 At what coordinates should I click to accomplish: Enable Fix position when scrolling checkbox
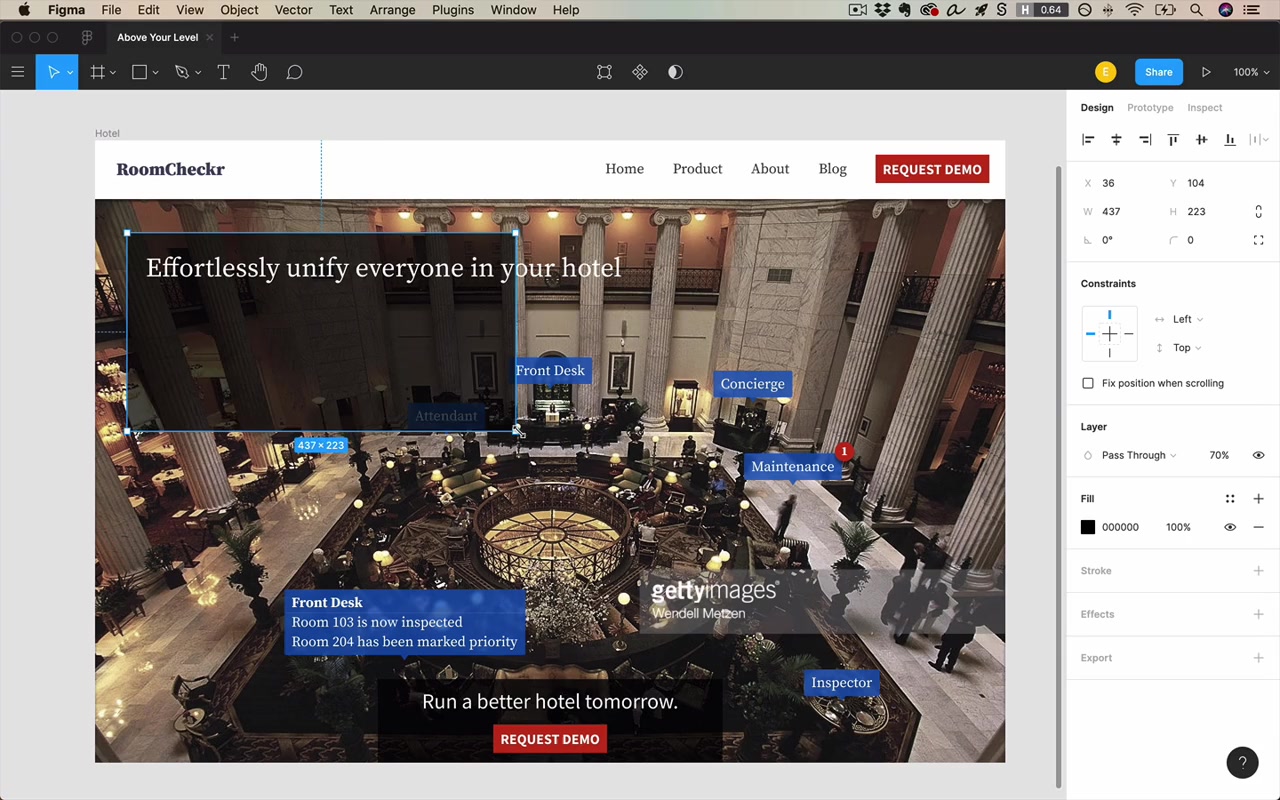click(x=1088, y=383)
